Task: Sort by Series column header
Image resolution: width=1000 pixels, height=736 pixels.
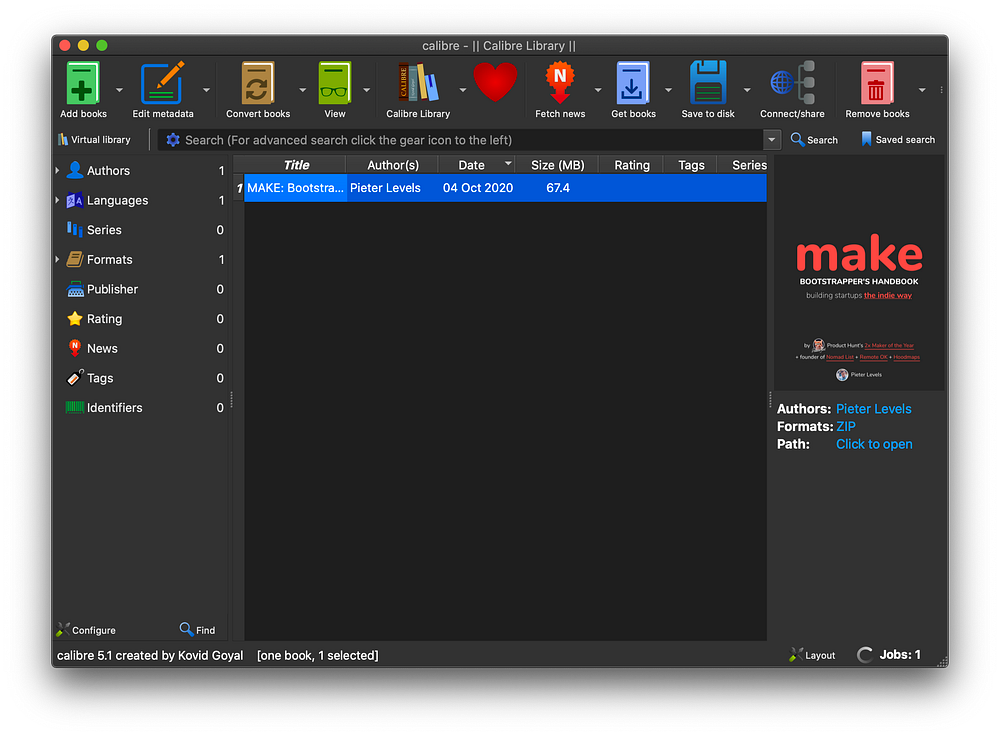Action: pos(743,165)
